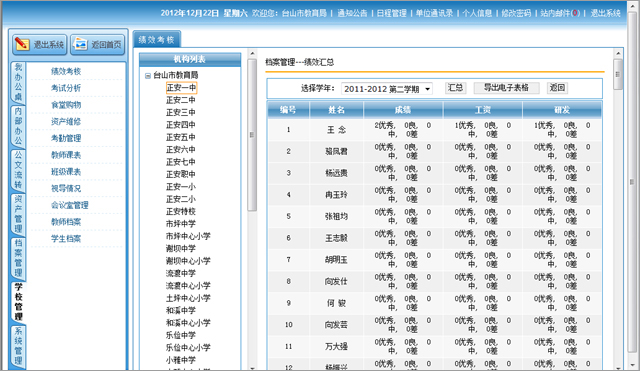This screenshot has height=371, width=640.
Task: Open 站内邮件 from the header
Action: coord(560,13)
